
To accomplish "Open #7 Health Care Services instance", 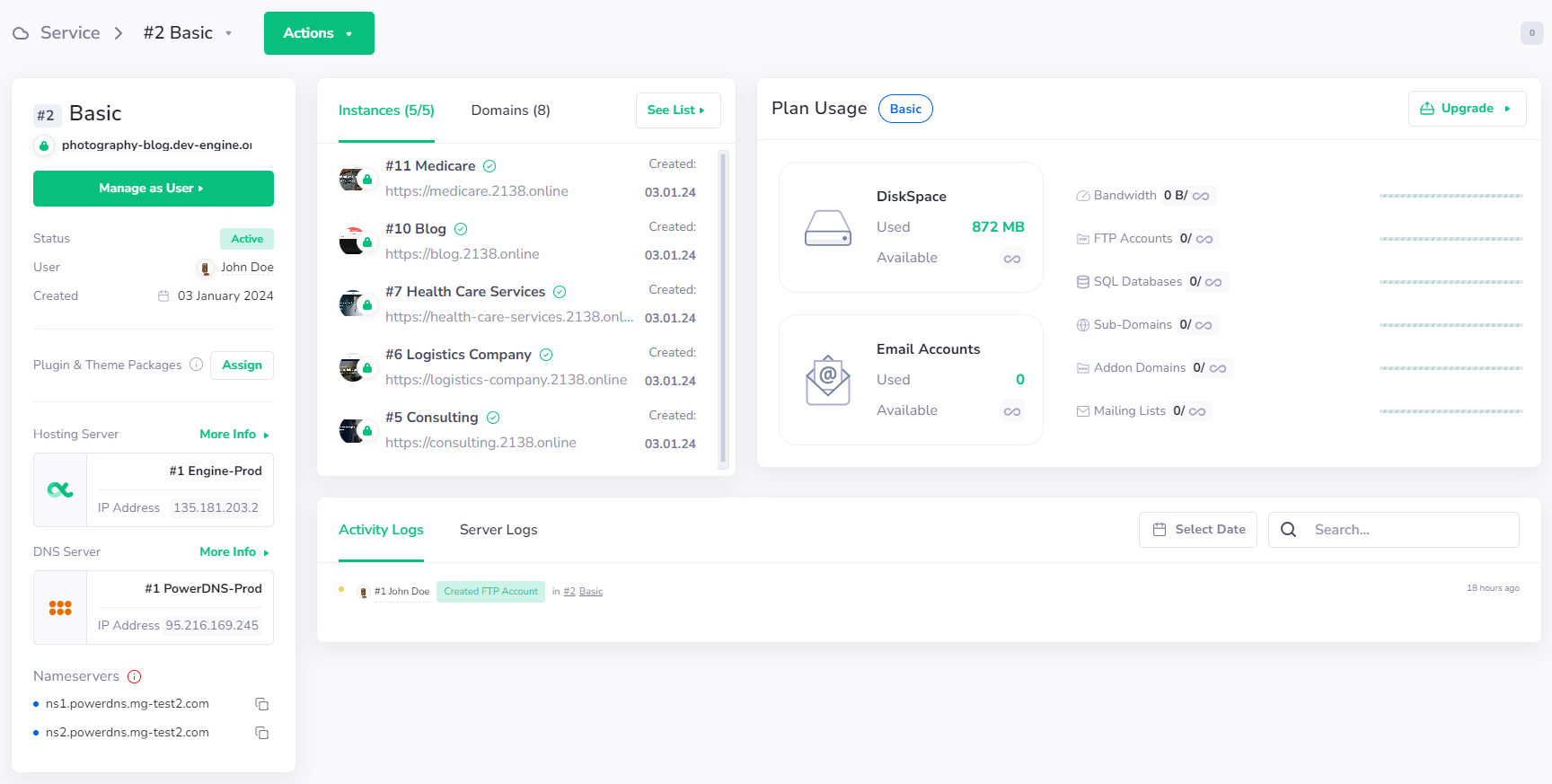I will point(465,292).
